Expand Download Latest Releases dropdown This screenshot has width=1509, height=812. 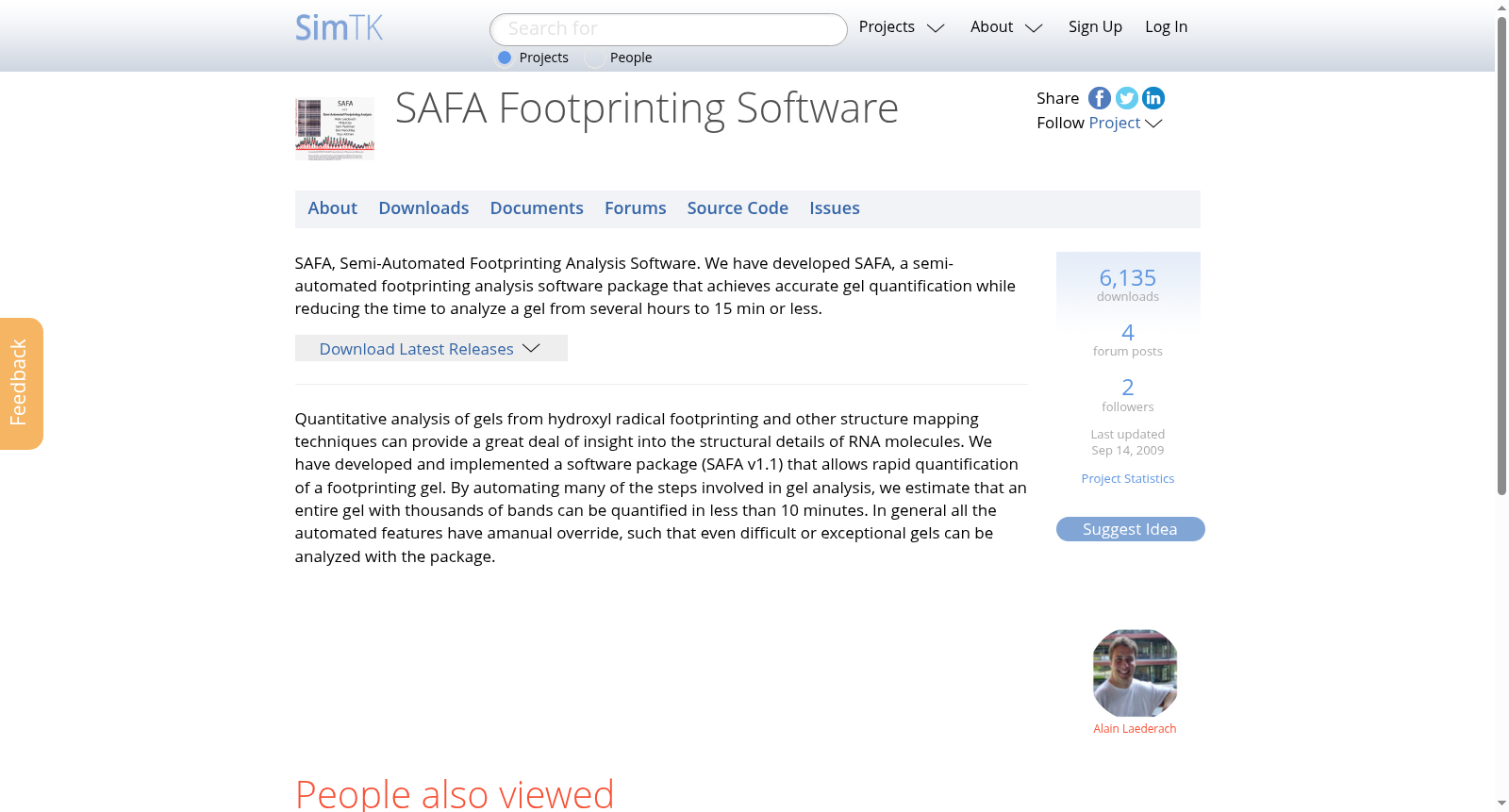point(431,349)
